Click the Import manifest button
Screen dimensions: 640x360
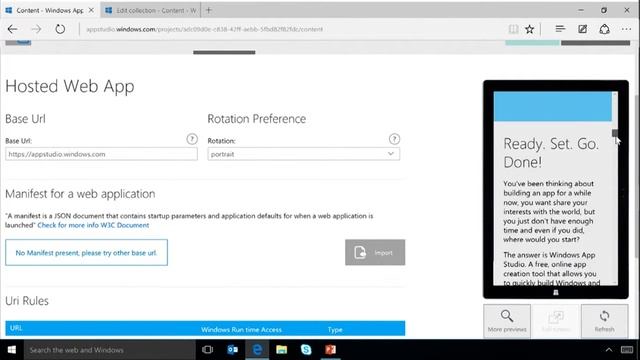click(375, 252)
